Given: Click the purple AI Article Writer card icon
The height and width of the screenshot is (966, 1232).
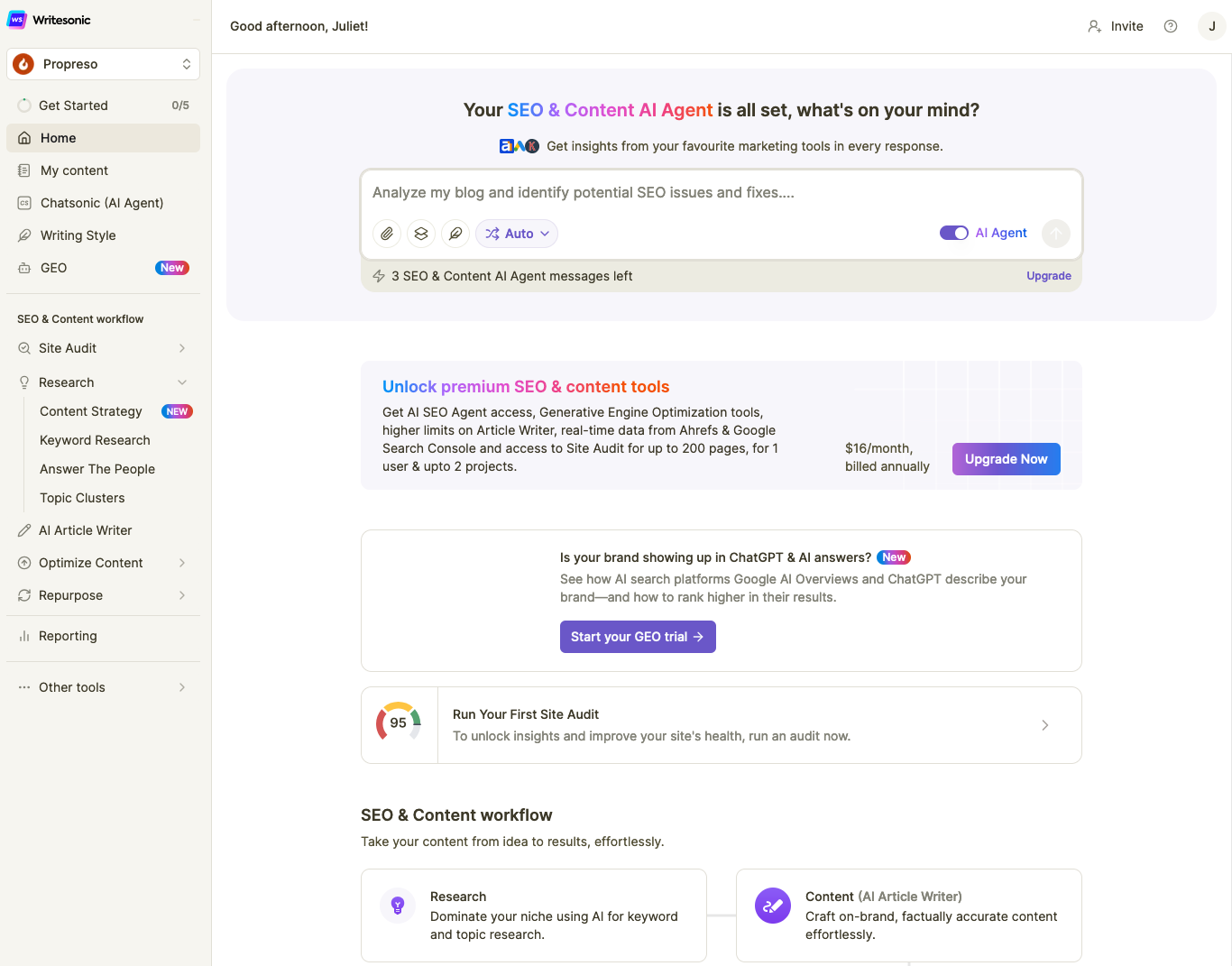Looking at the screenshot, I should [x=773, y=906].
